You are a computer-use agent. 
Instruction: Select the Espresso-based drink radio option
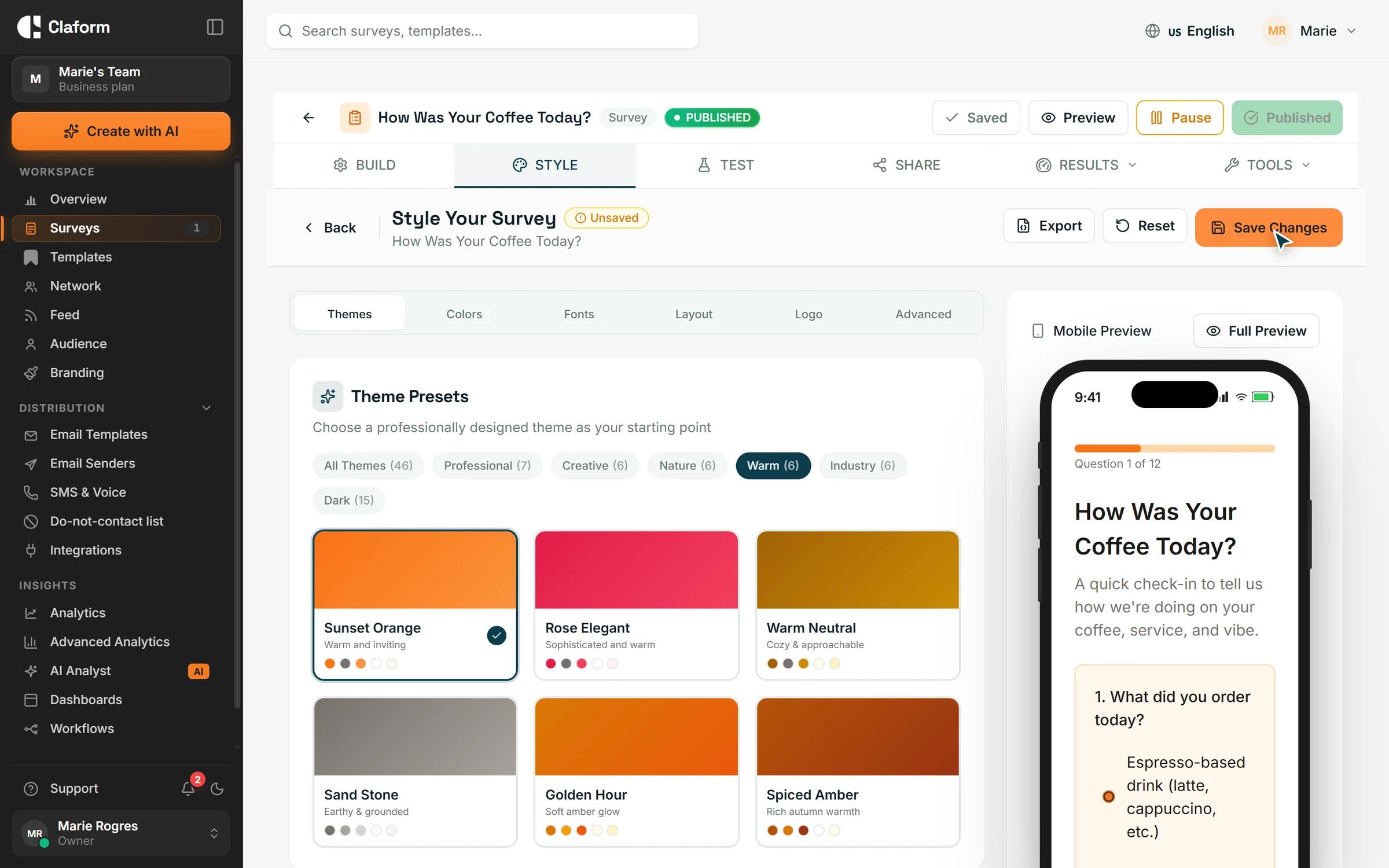pos(1108,797)
